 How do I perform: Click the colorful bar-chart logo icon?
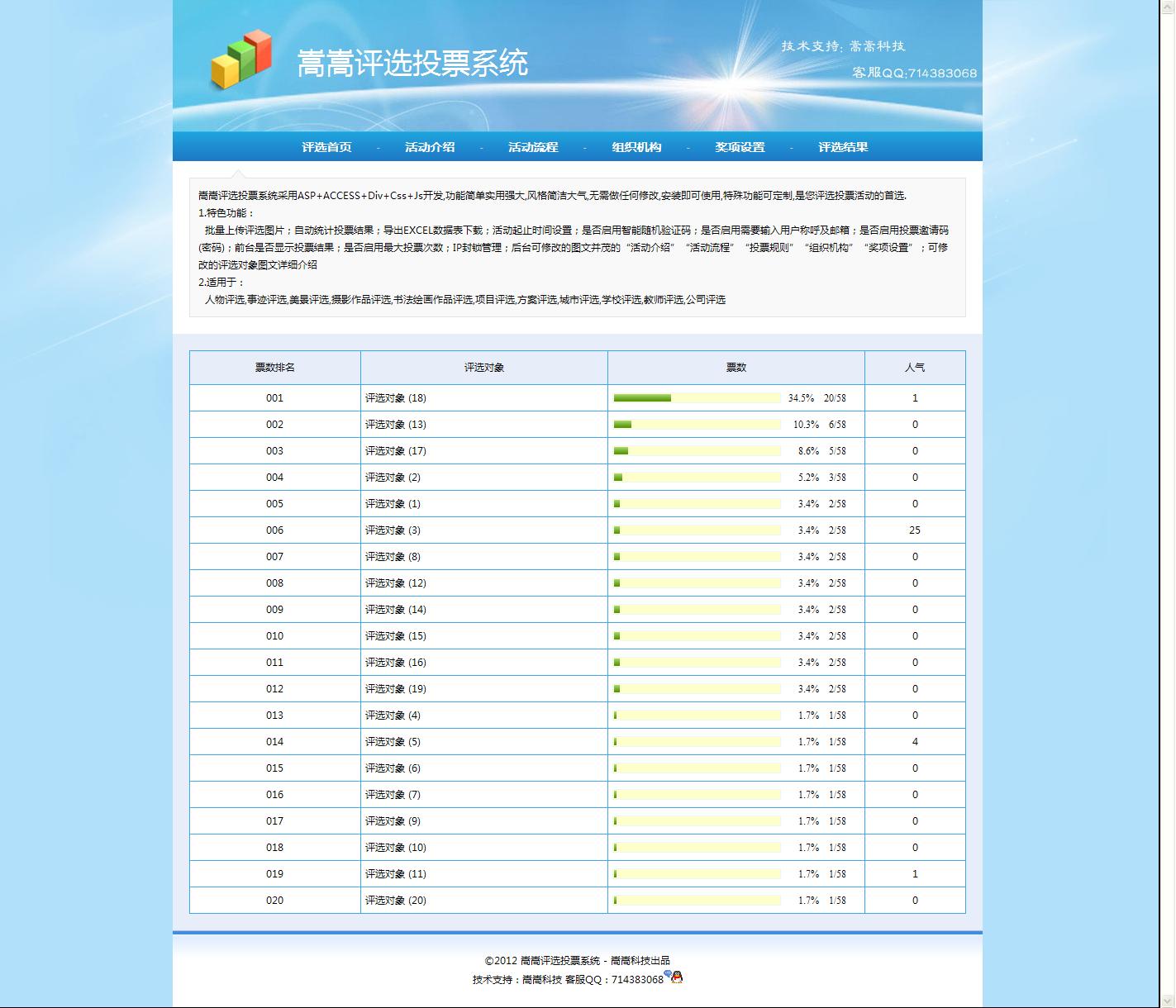click(x=241, y=59)
